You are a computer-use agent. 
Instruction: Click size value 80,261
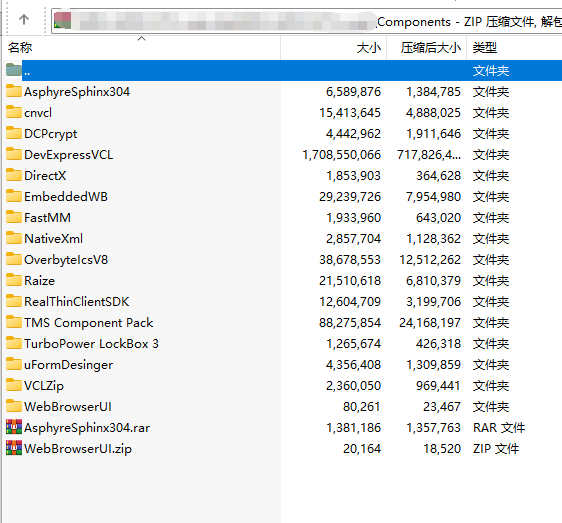[362, 407]
